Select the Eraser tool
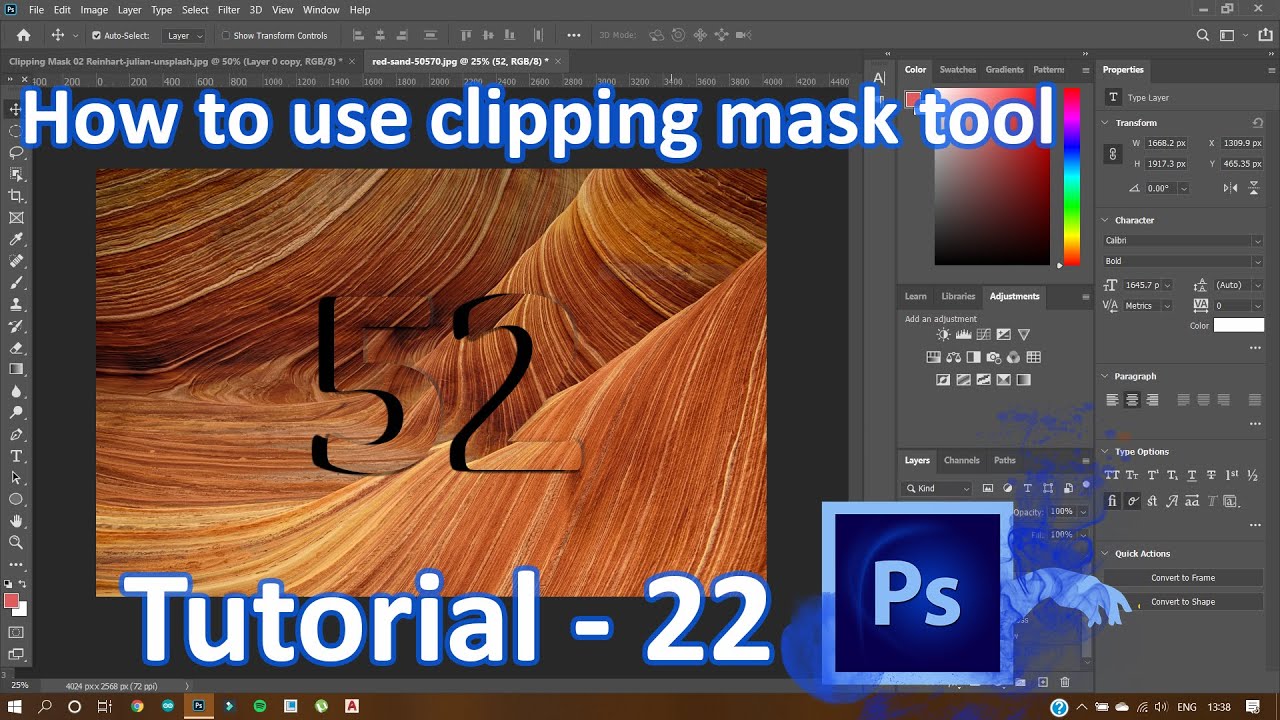The height and width of the screenshot is (720, 1280). coord(16,348)
